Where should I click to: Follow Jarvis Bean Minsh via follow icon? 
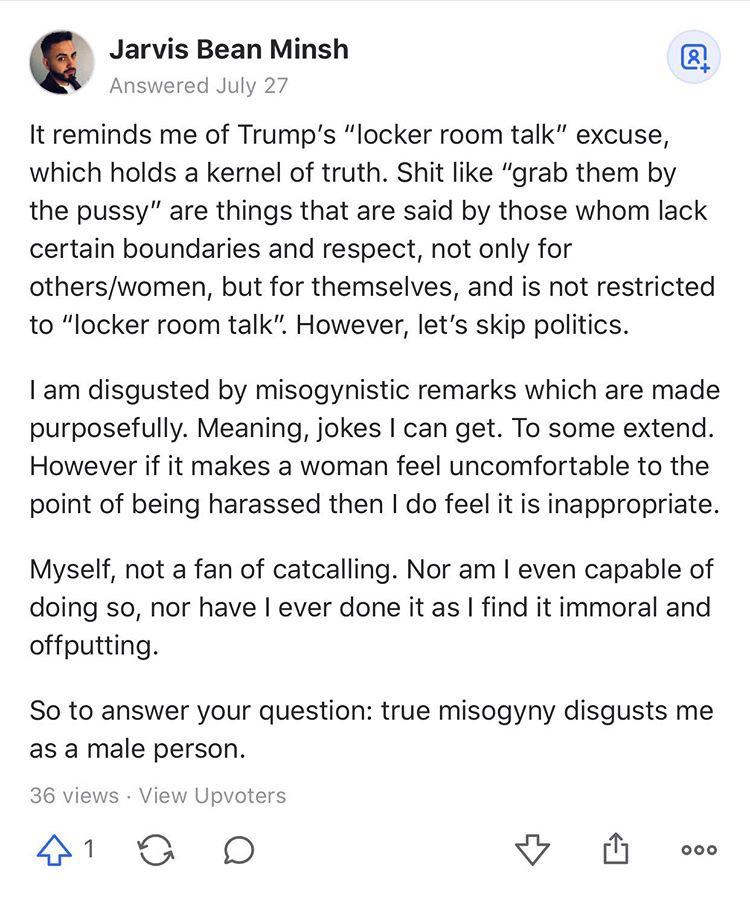click(x=694, y=57)
